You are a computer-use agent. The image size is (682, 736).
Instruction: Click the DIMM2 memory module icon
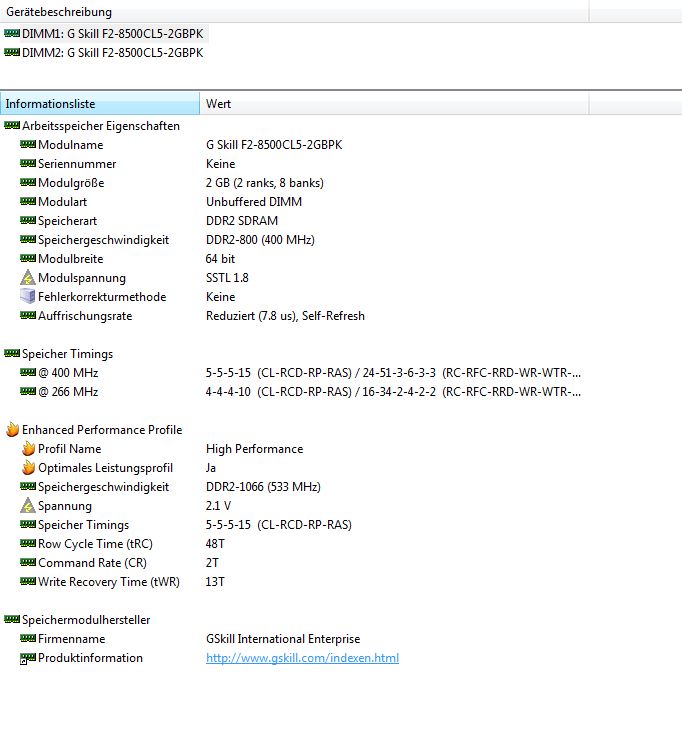[12, 52]
